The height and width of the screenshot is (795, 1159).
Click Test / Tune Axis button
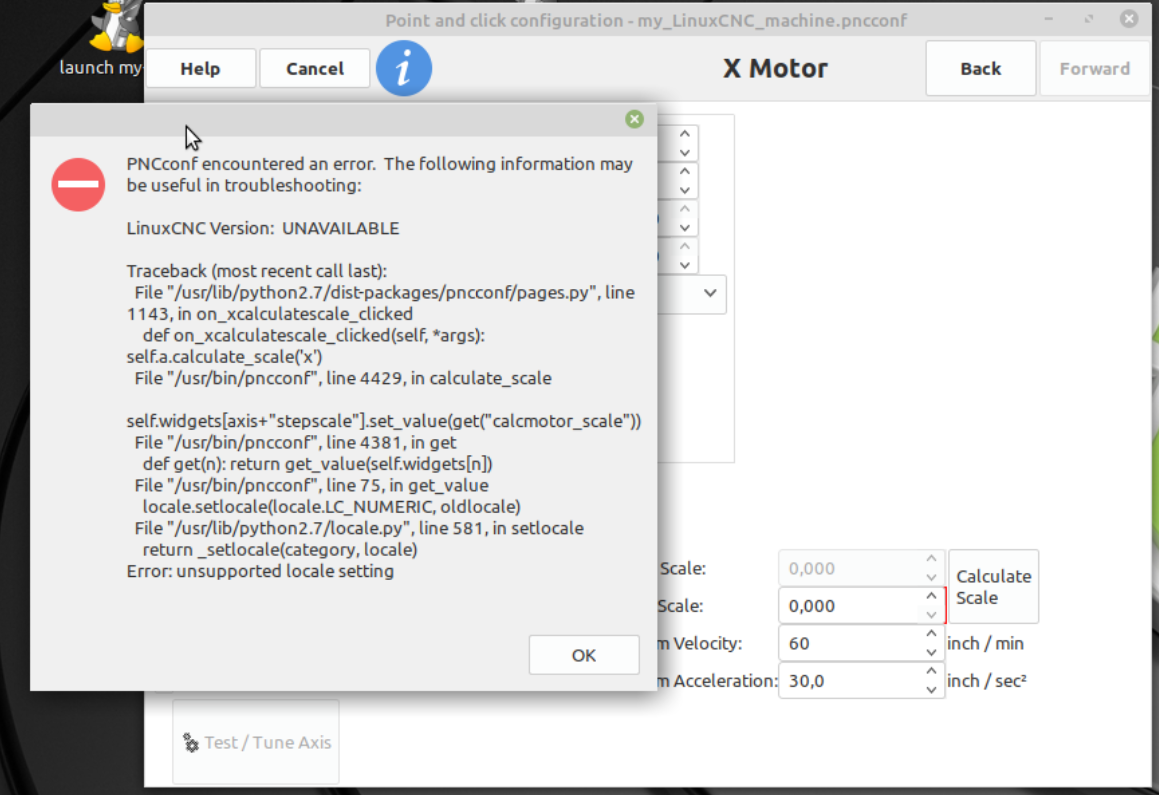(256, 743)
